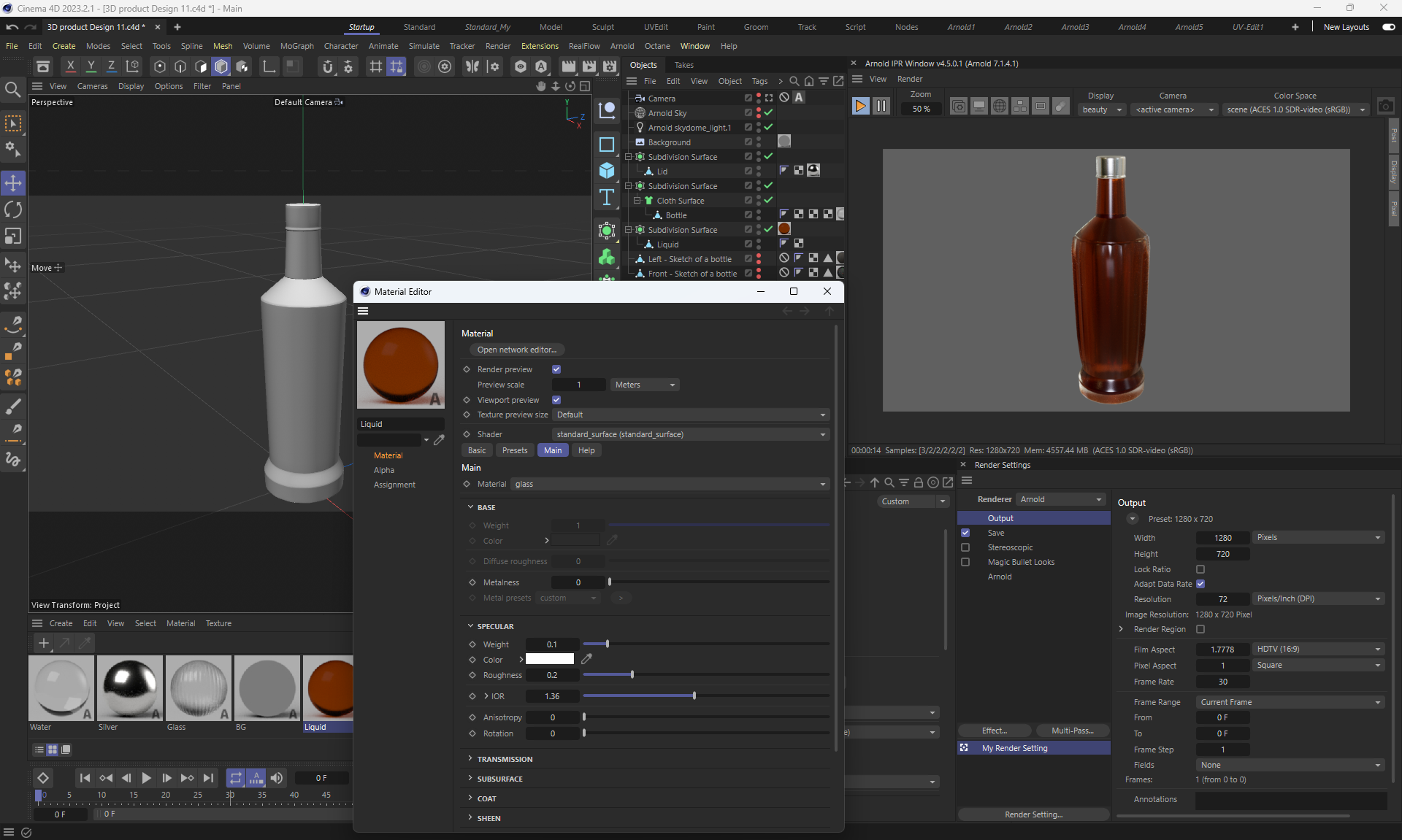Enable the Lock Ratio checkbox
Viewport: 1402px width, 840px height.
(x=1200, y=569)
